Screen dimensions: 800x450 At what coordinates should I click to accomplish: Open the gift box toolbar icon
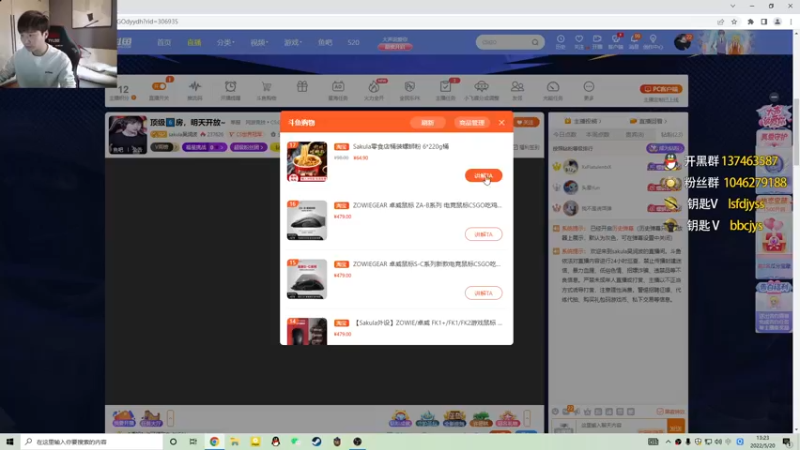point(302,87)
